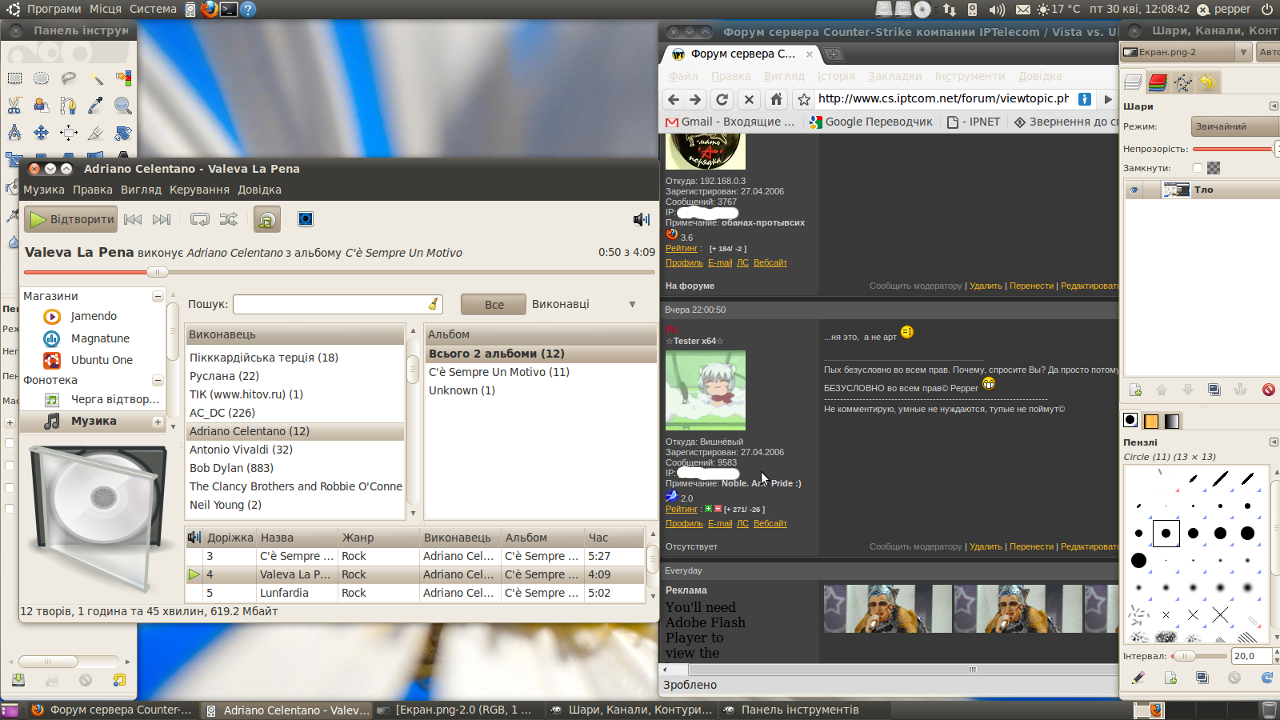Open Пензлі dock menu arrow
The image size is (1280, 720).
click(x=1273, y=442)
